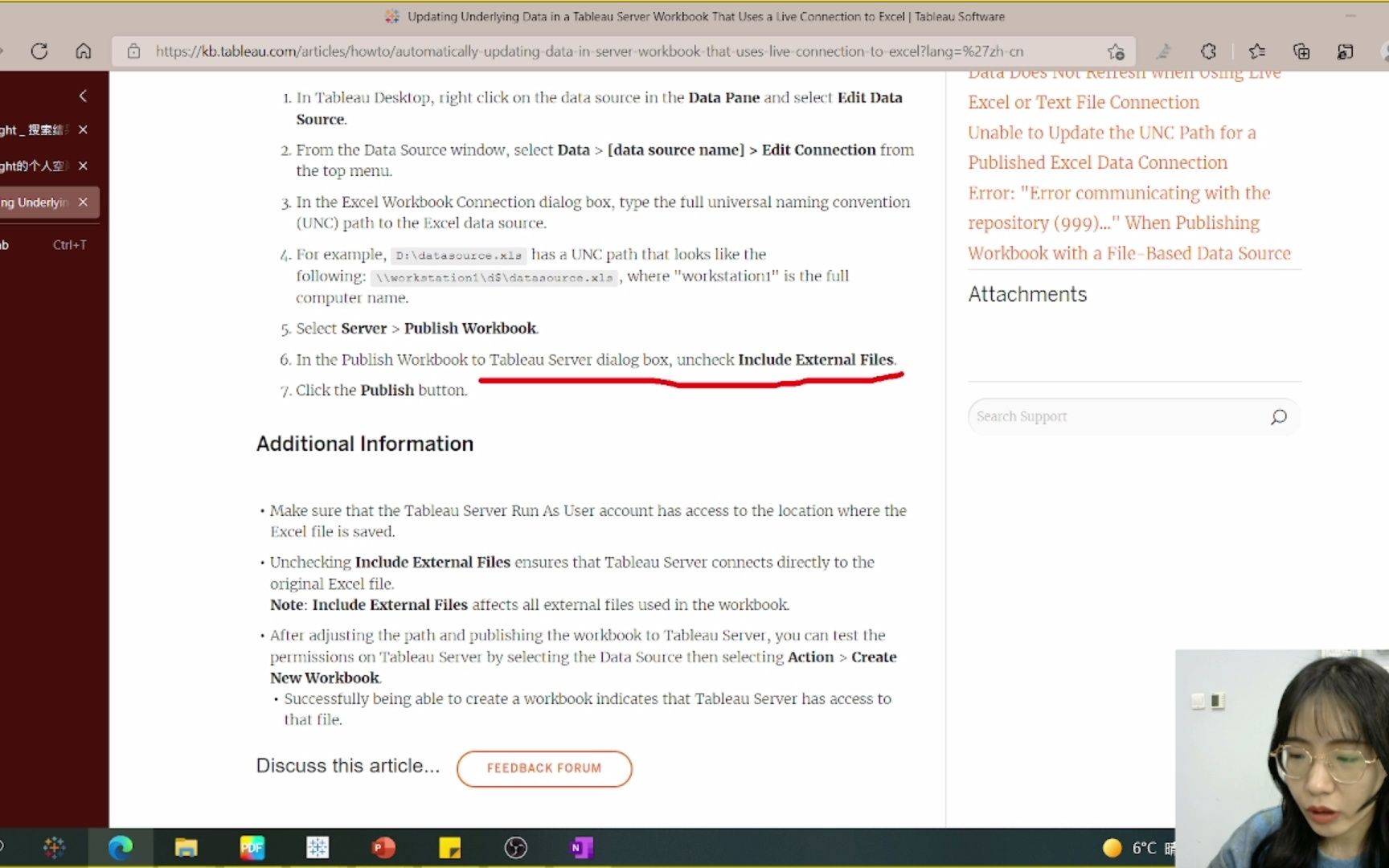The height and width of the screenshot is (868, 1389).
Task: Close the second tab ending in 个人空
Action: (83, 166)
